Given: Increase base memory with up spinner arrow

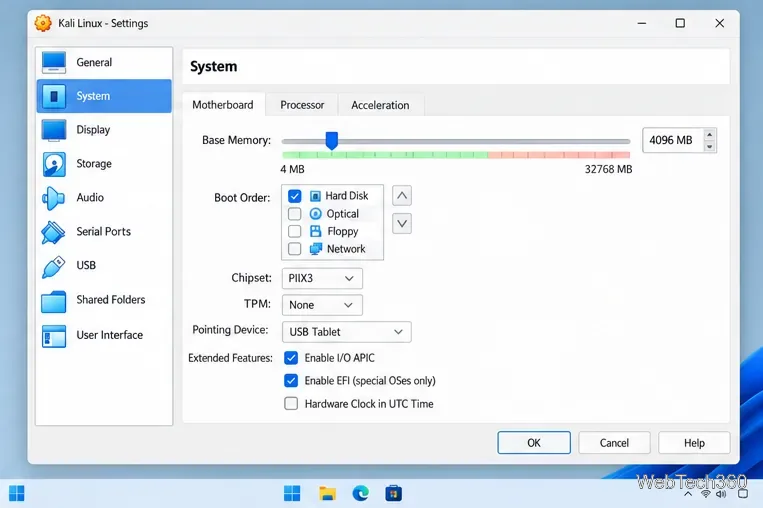Looking at the screenshot, I should coord(709,135).
